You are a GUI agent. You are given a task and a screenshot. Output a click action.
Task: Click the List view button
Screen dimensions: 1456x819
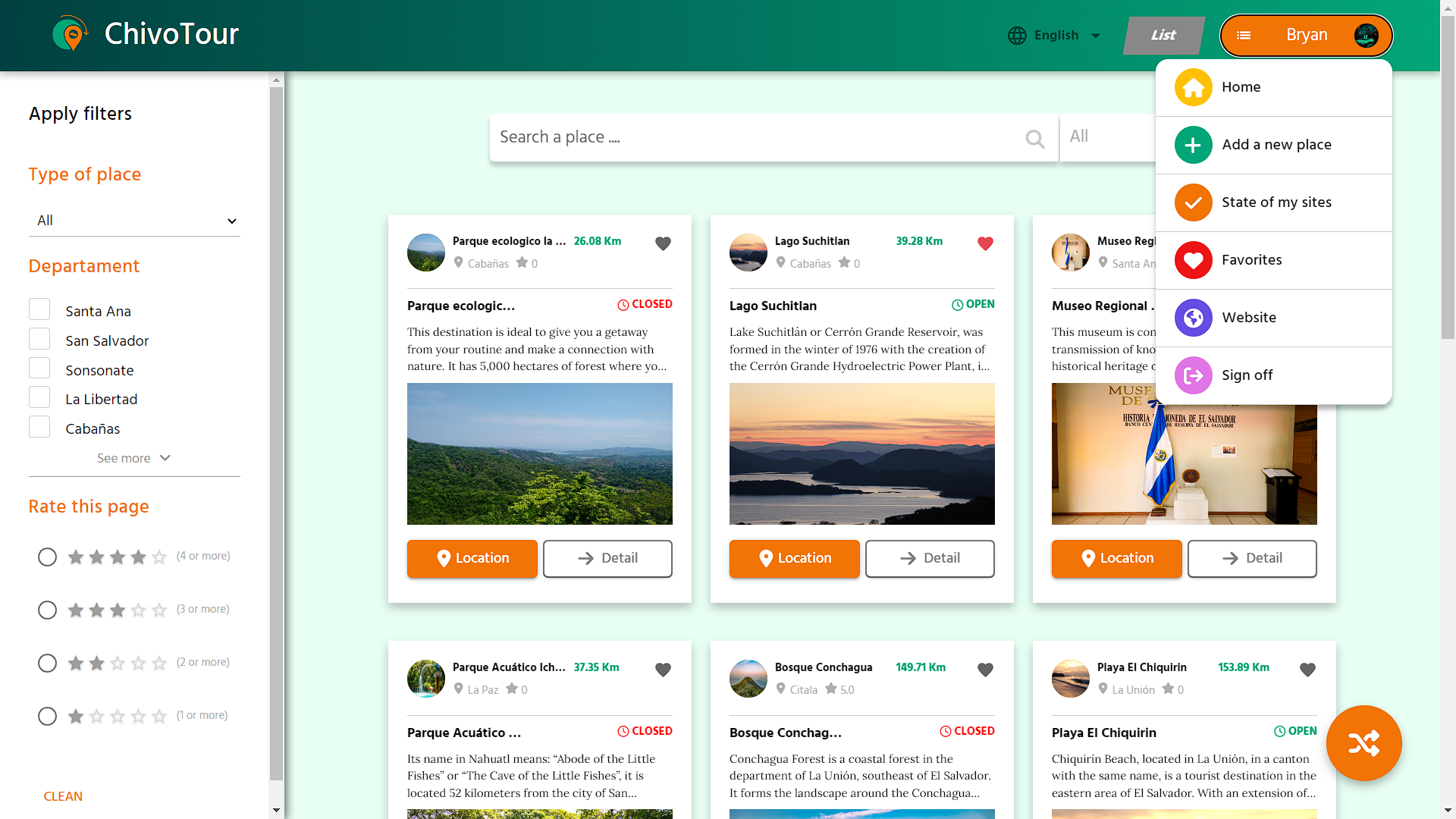click(x=1163, y=36)
